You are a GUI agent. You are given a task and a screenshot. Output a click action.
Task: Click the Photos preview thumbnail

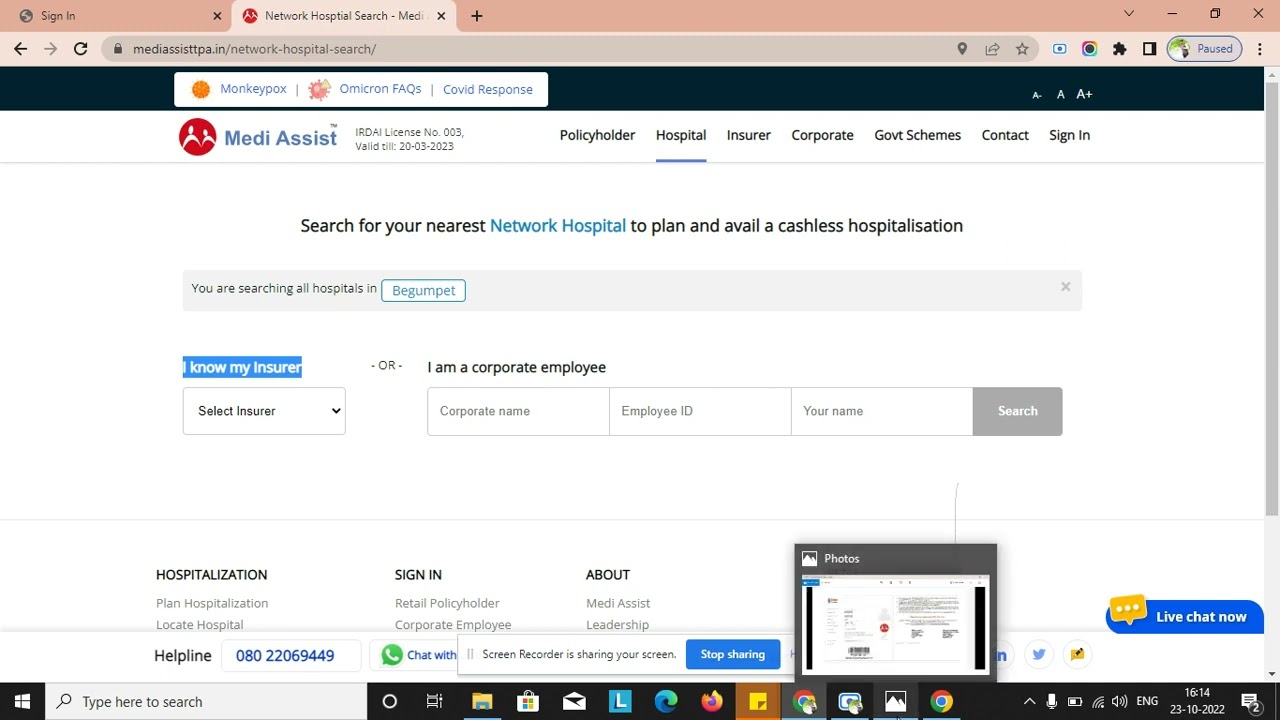coord(896,623)
